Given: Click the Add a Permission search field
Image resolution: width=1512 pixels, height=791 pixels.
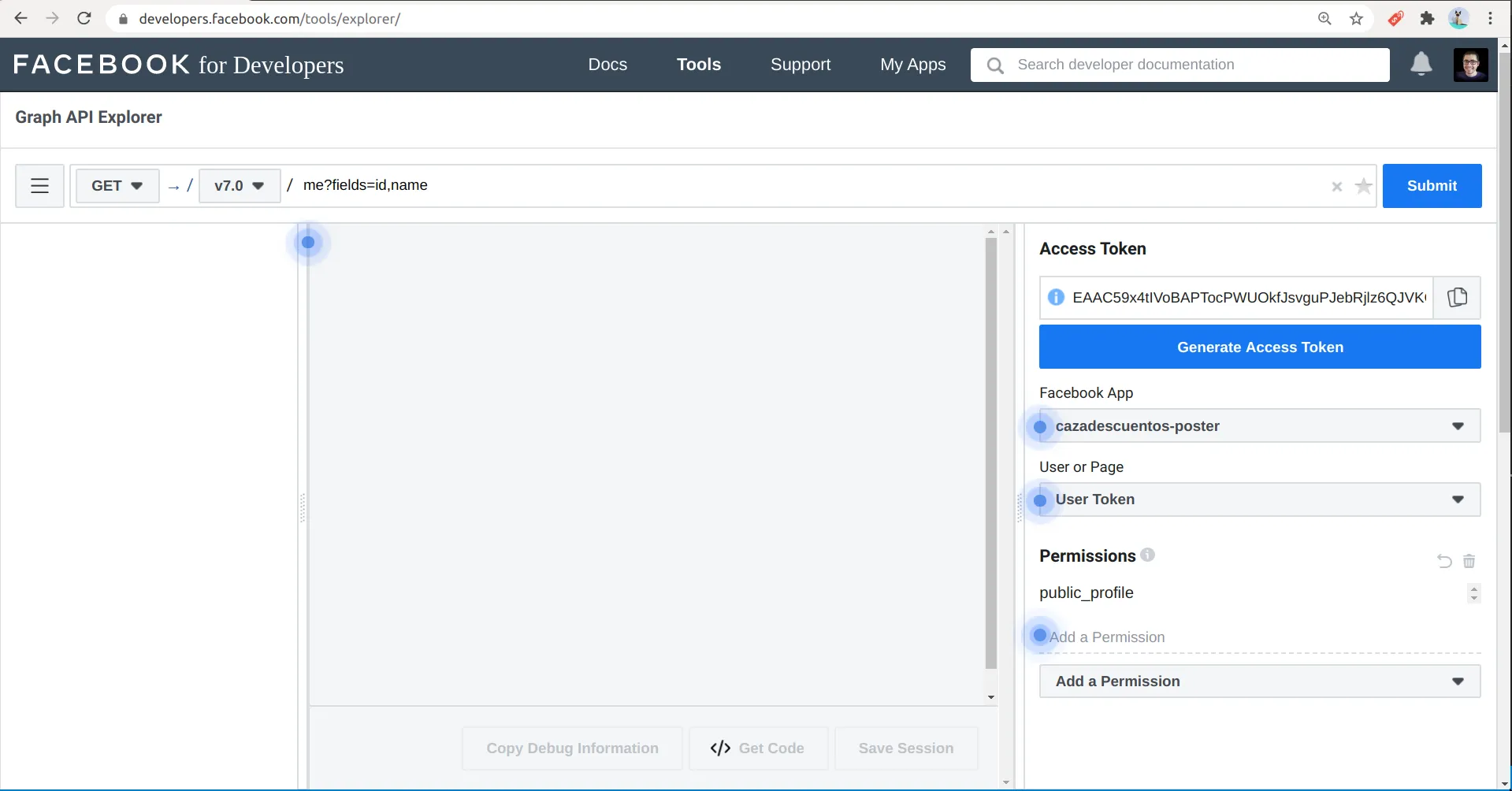Looking at the screenshot, I should click(x=1260, y=637).
